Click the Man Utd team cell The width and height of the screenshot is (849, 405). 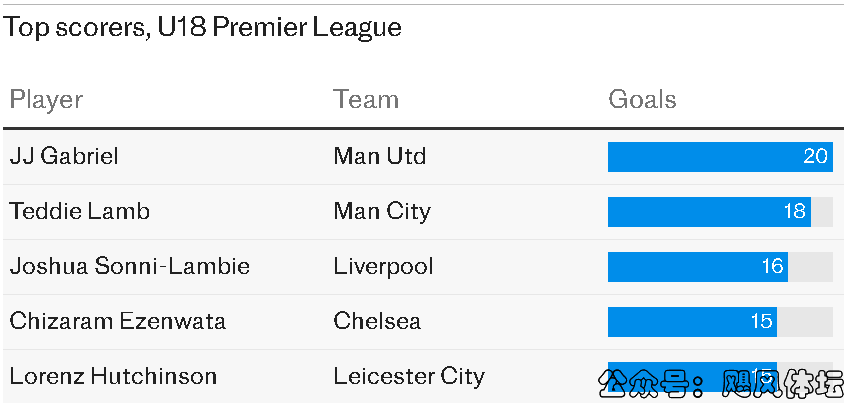click(x=380, y=156)
